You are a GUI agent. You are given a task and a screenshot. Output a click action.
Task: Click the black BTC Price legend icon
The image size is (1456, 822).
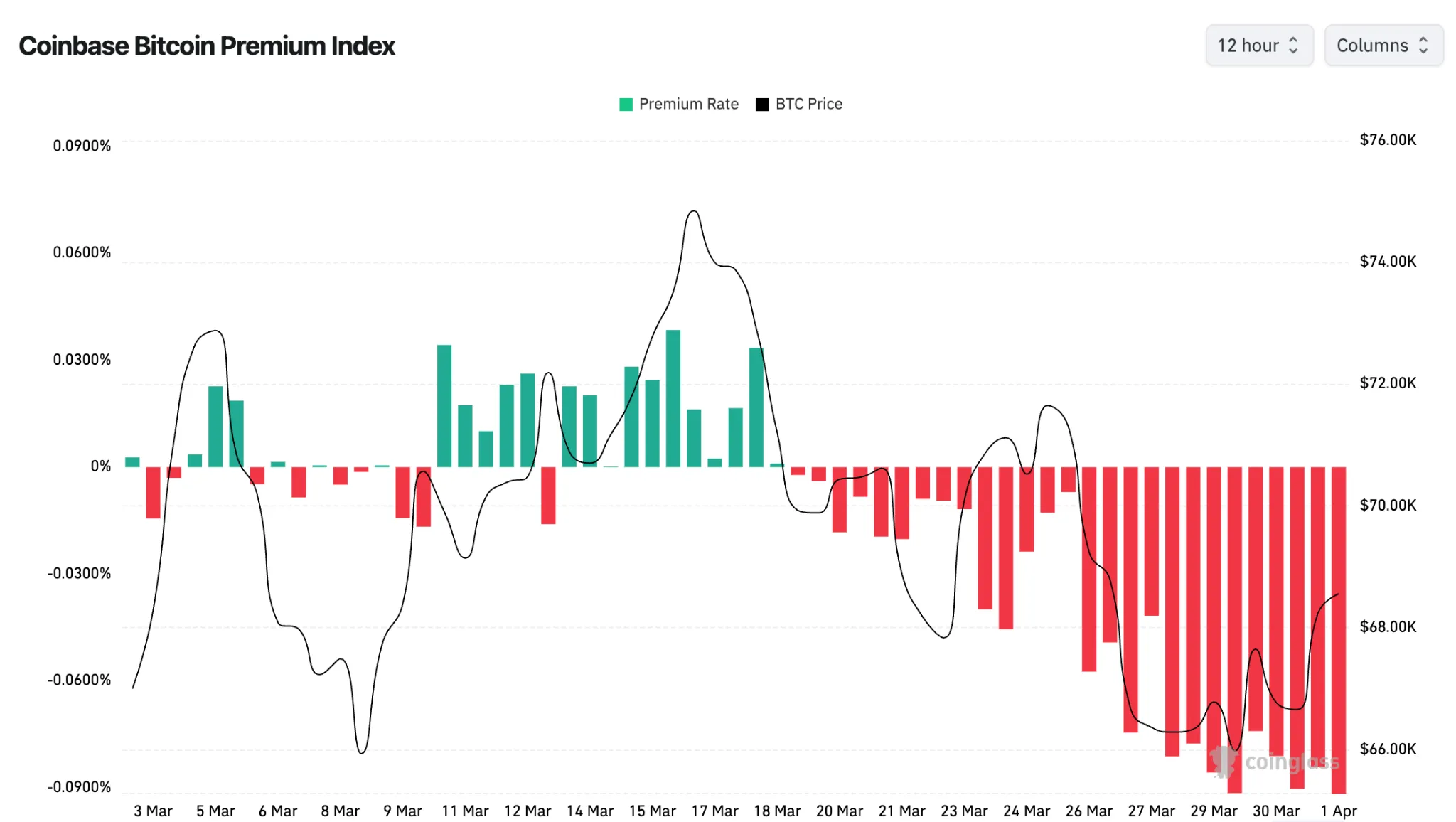[x=761, y=104]
